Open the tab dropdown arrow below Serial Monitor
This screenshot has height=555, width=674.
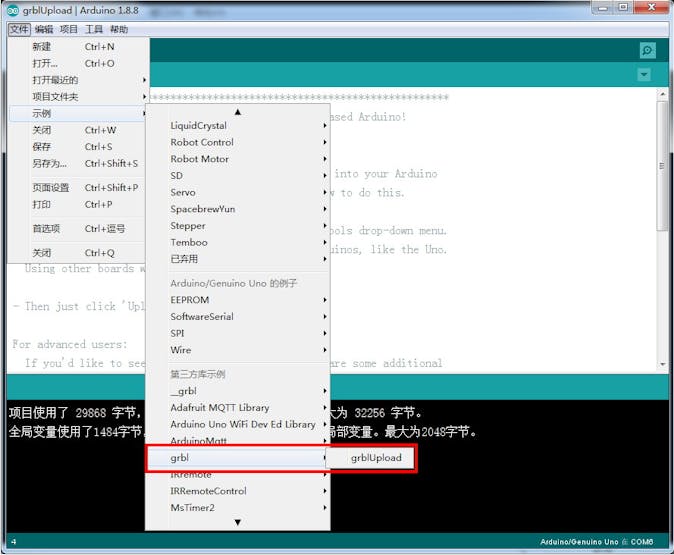tap(643, 75)
